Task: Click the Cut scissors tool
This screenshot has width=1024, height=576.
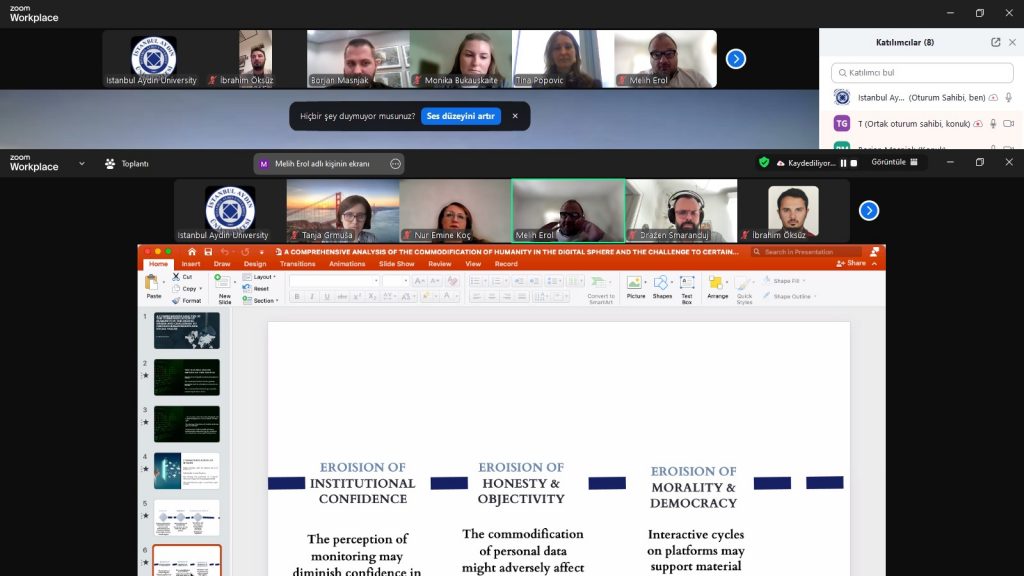Action: [x=182, y=277]
